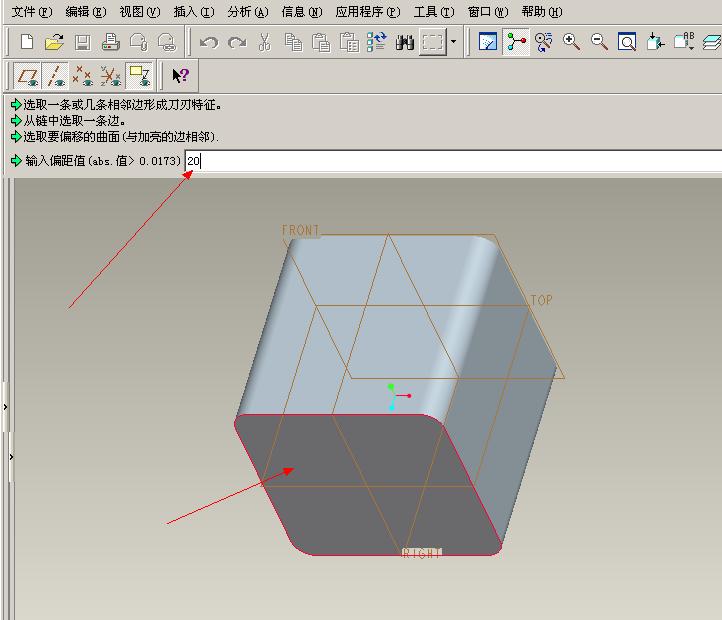722x620 pixels.
Task: Activate the box selection tool
Action: (432, 42)
